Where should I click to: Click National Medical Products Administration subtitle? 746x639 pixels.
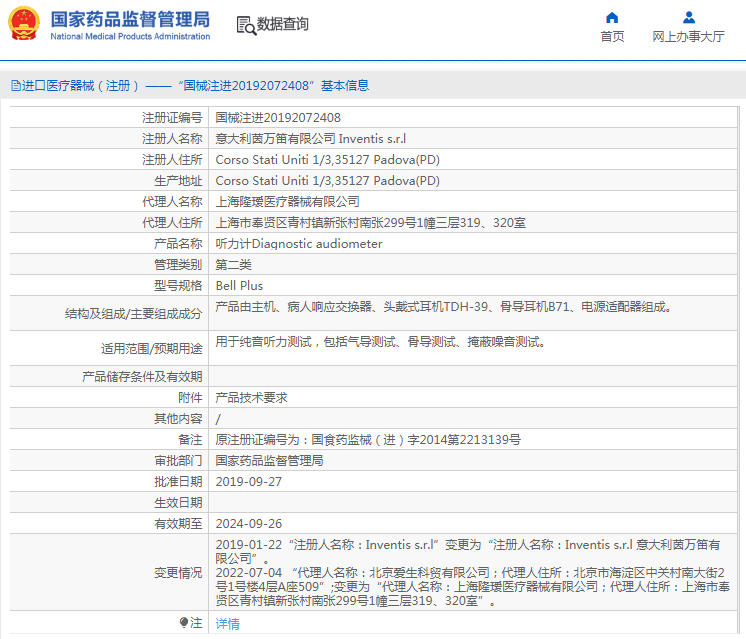click(130, 36)
